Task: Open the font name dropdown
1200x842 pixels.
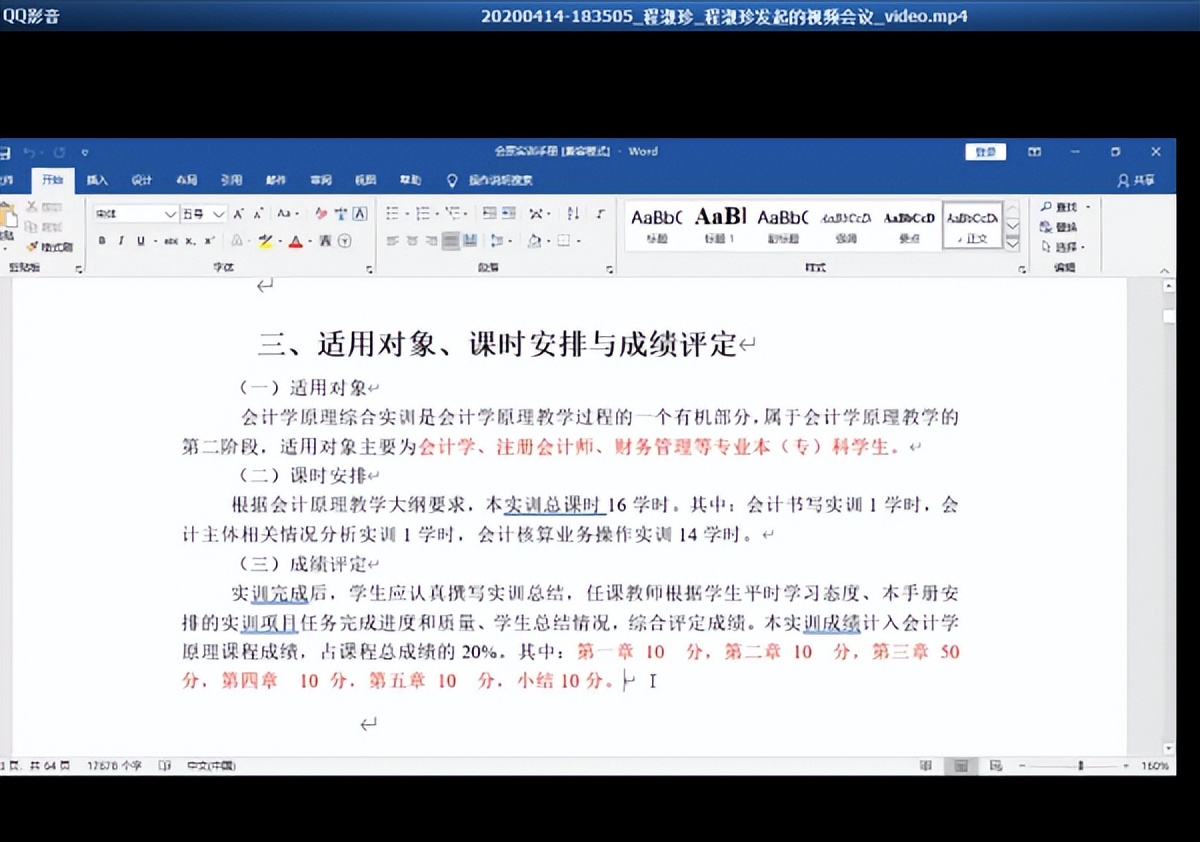Action: click(170, 213)
